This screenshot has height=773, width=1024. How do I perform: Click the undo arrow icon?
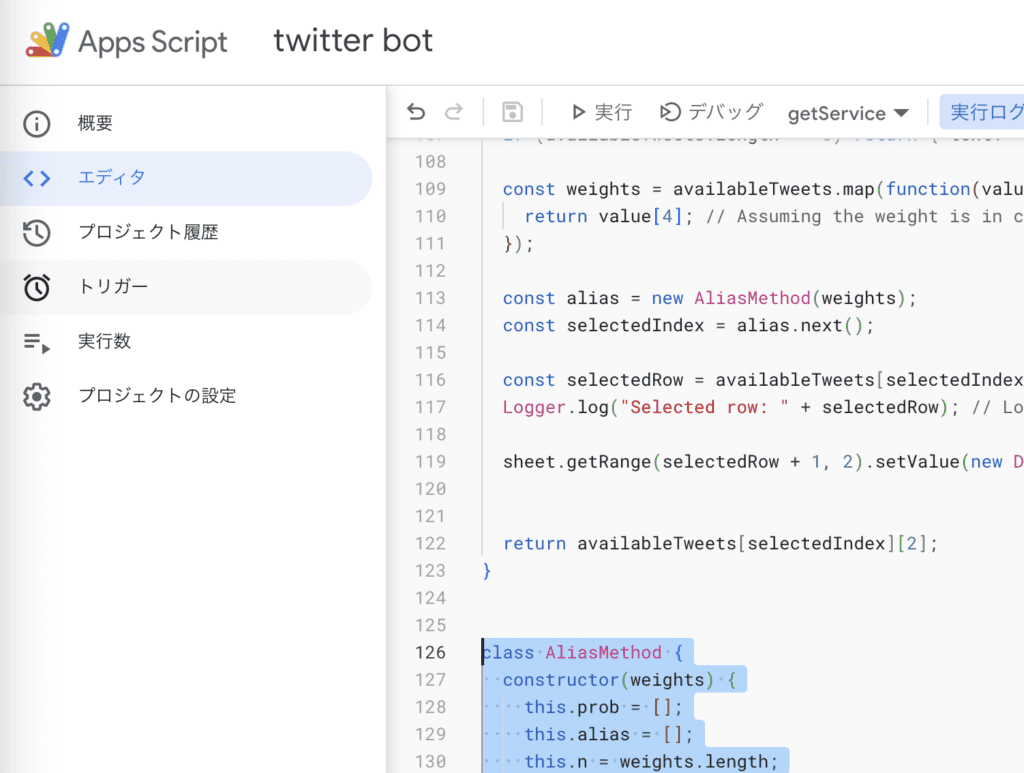click(416, 112)
